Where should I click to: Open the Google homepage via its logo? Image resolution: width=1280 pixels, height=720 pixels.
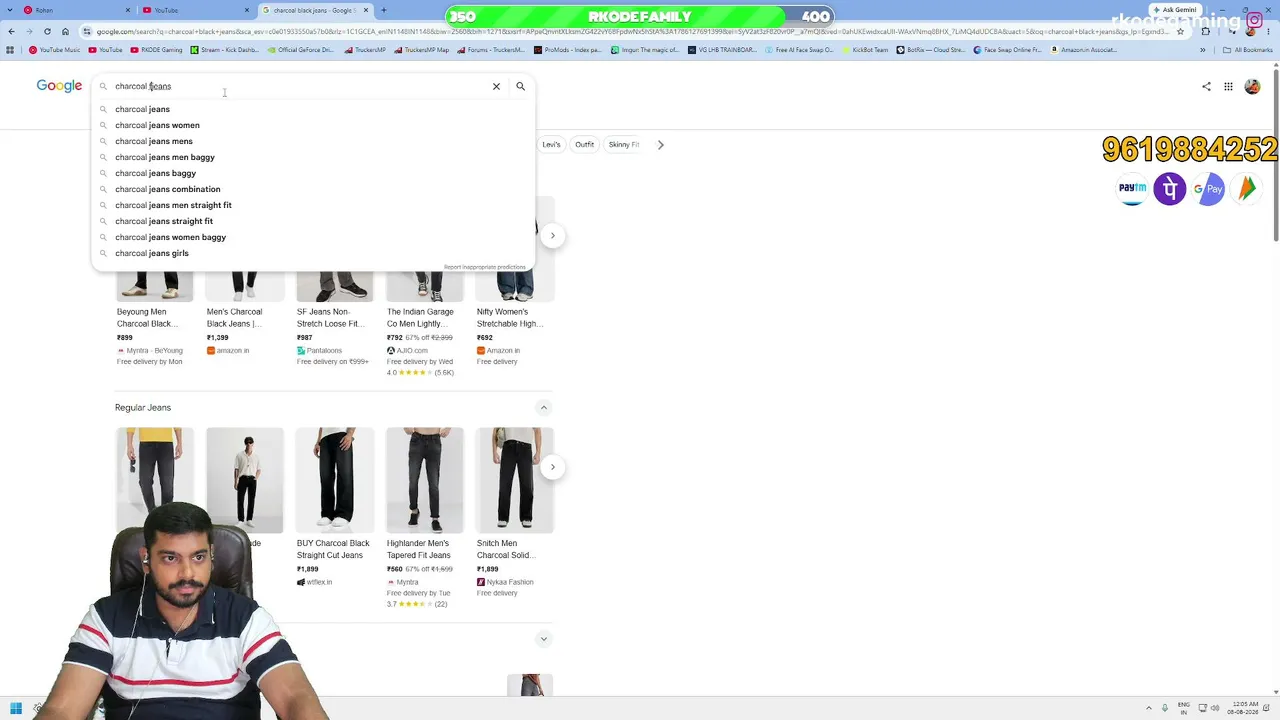pyautogui.click(x=59, y=86)
